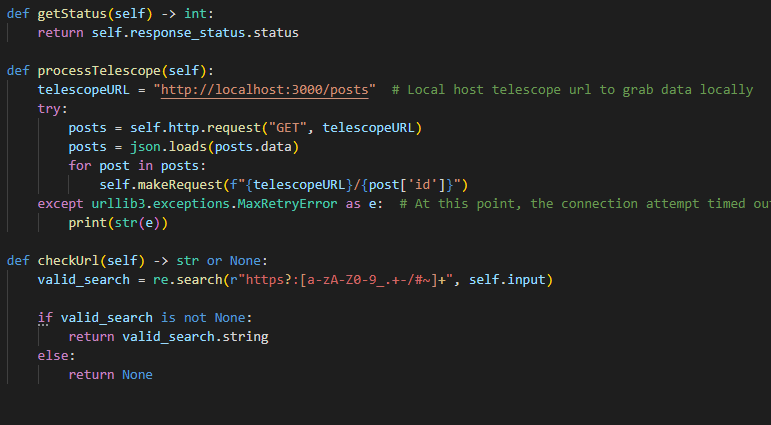The image size is (771, 425).
Task: Click the processTelescope function name
Action: tap(99, 71)
